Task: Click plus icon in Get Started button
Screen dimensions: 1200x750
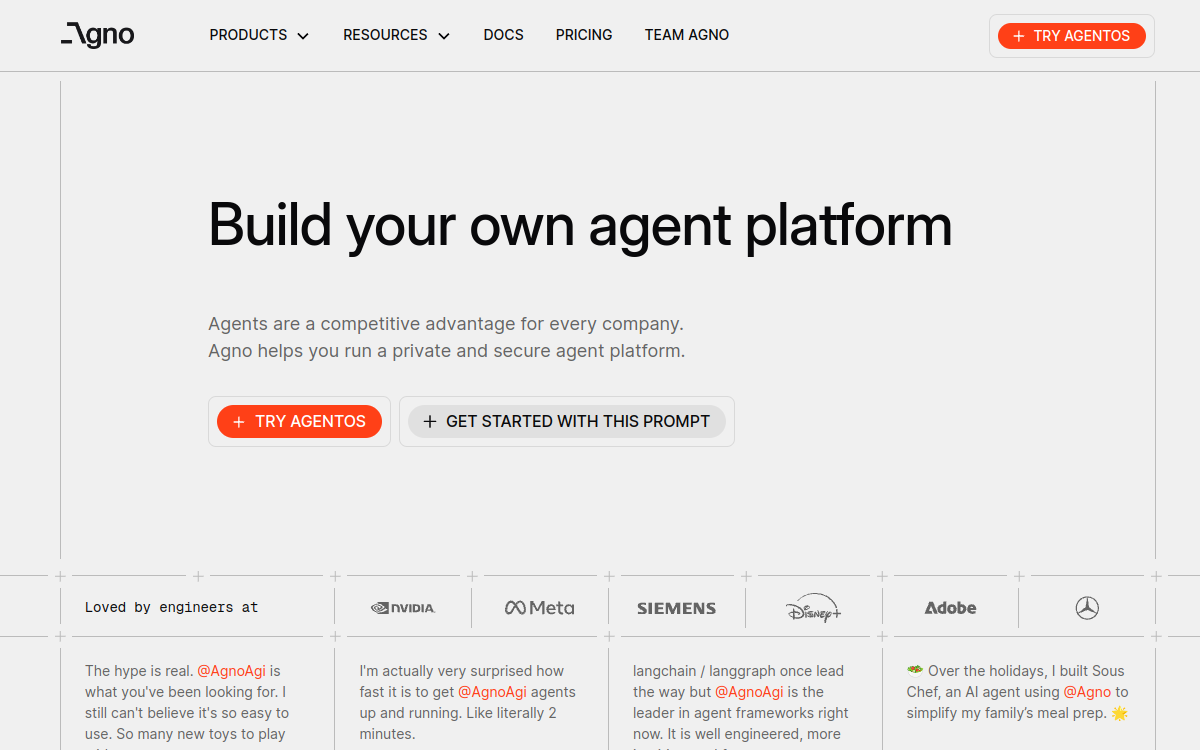Action: point(430,422)
